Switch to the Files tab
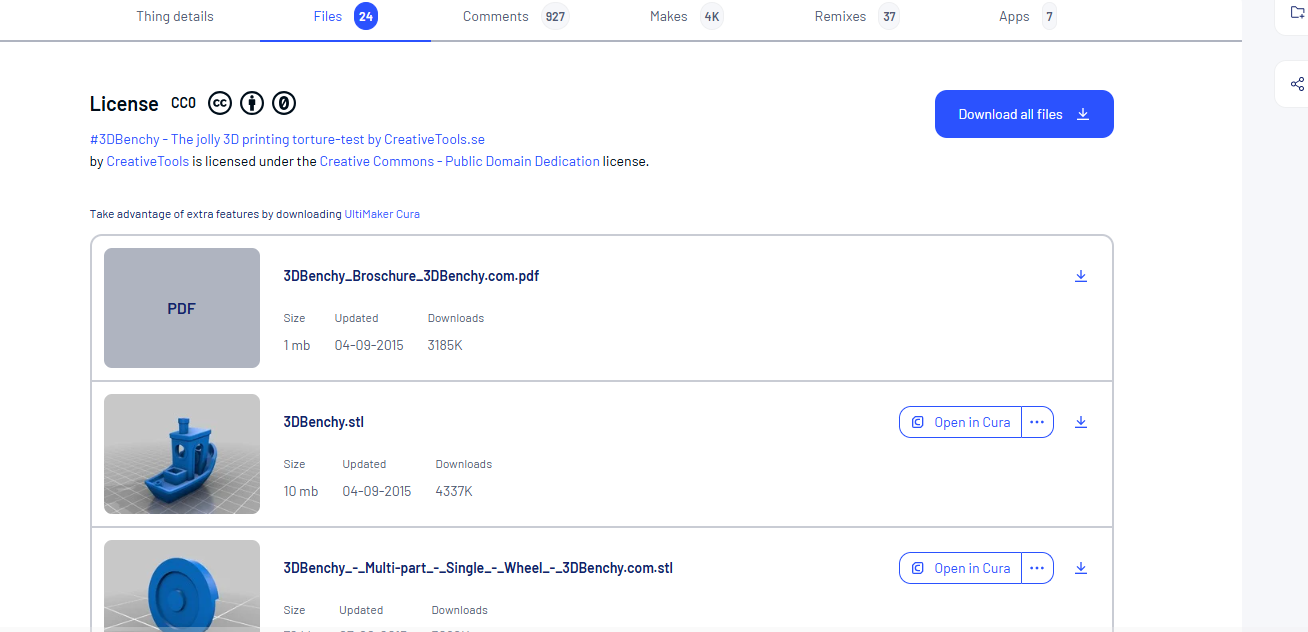The image size is (1308, 632). (345, 16)
